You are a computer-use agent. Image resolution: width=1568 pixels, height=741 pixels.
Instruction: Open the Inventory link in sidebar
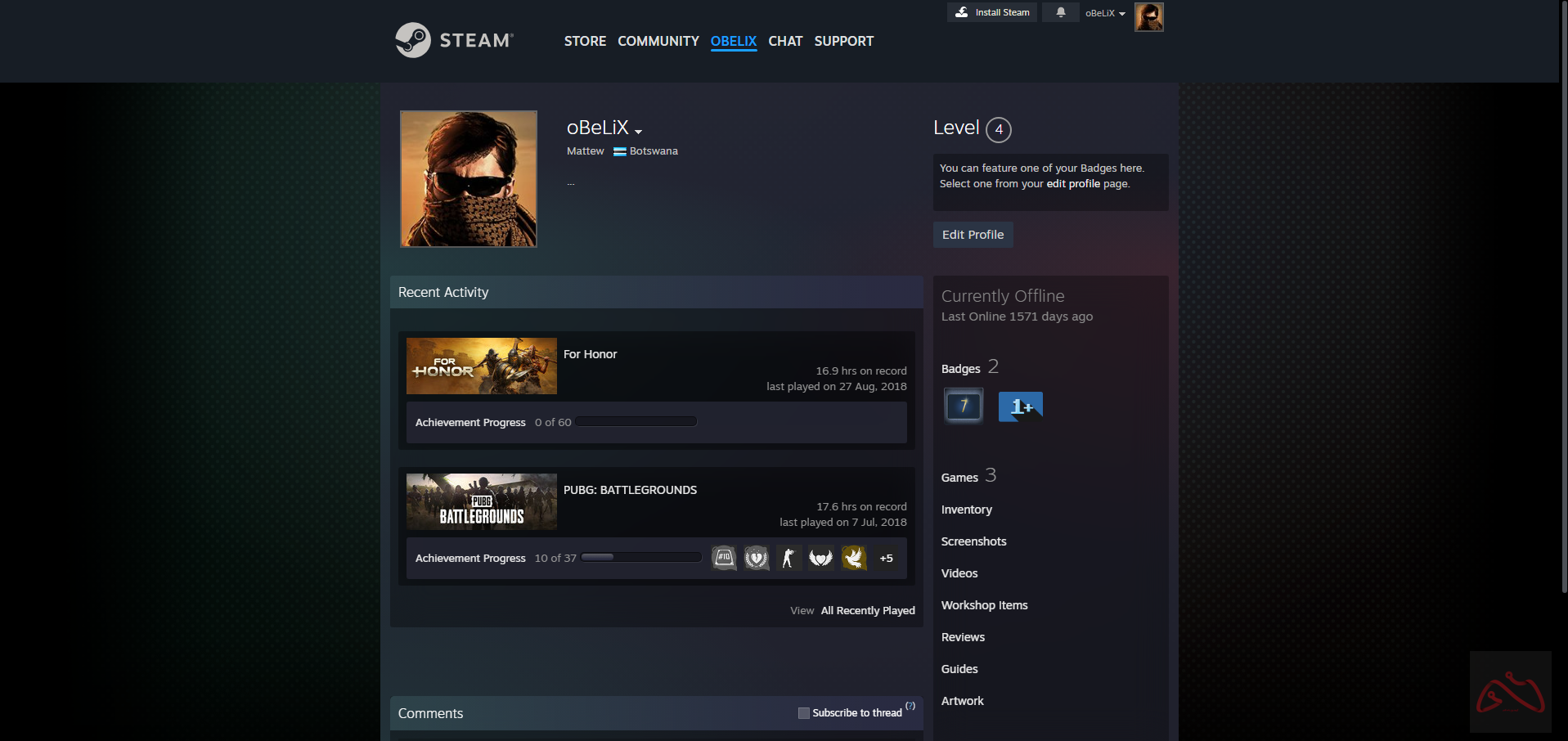pyautogui.click(x=966, y=510)
